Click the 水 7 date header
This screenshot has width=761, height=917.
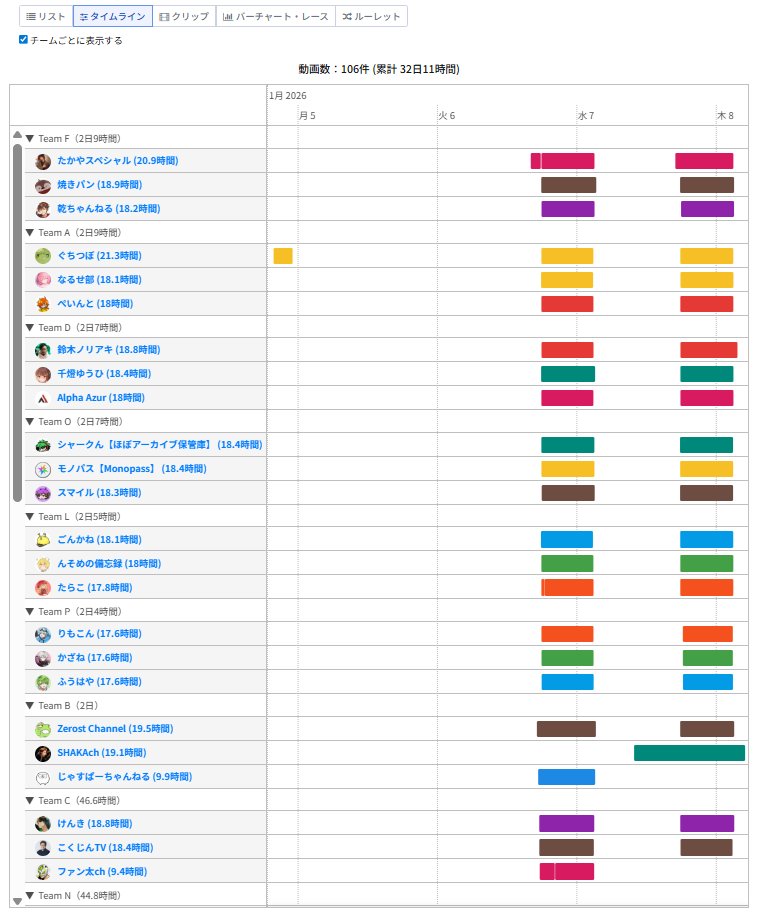click(586, 116)
